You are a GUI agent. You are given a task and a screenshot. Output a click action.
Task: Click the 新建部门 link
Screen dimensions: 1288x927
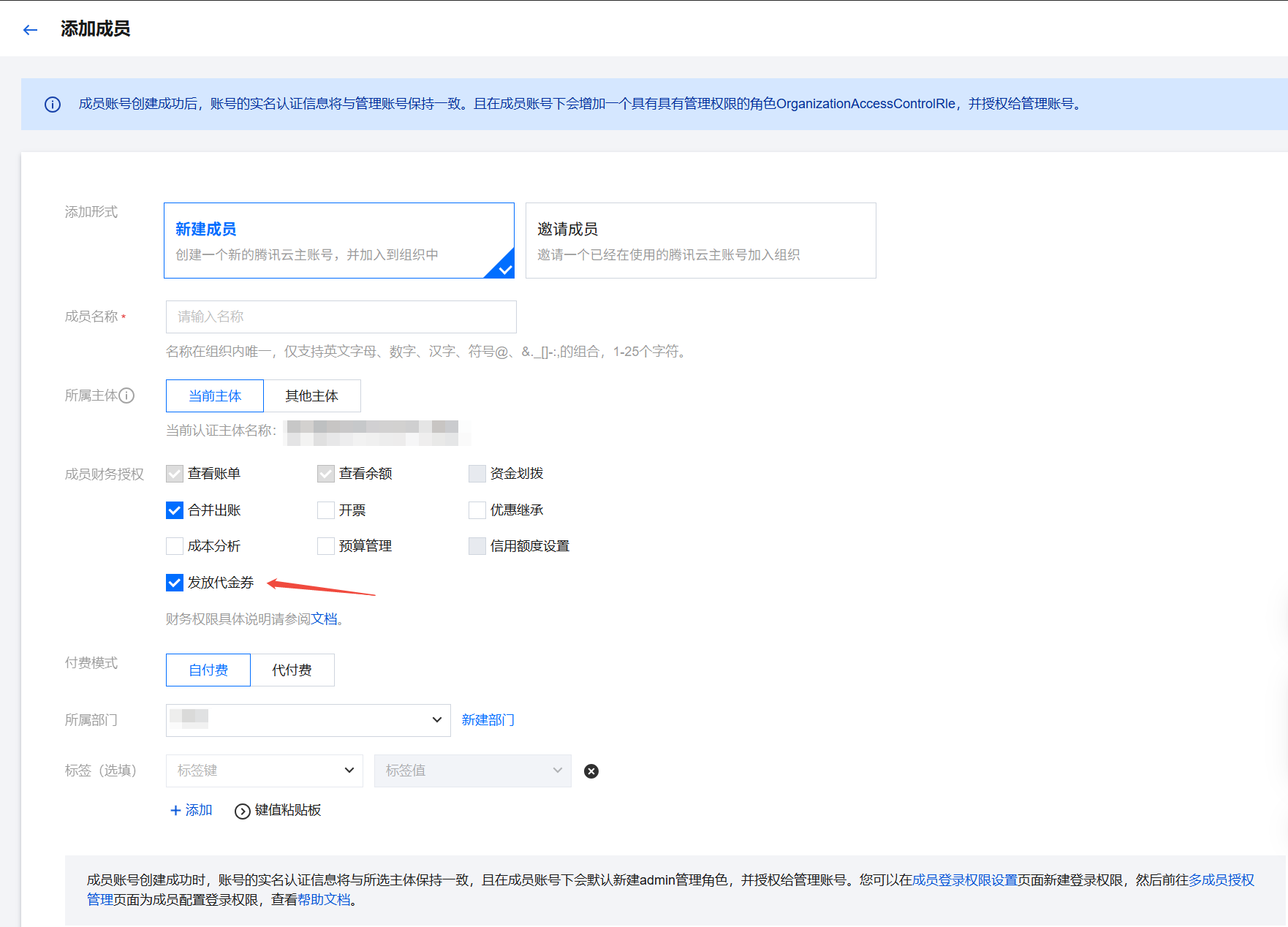(488, 720)
